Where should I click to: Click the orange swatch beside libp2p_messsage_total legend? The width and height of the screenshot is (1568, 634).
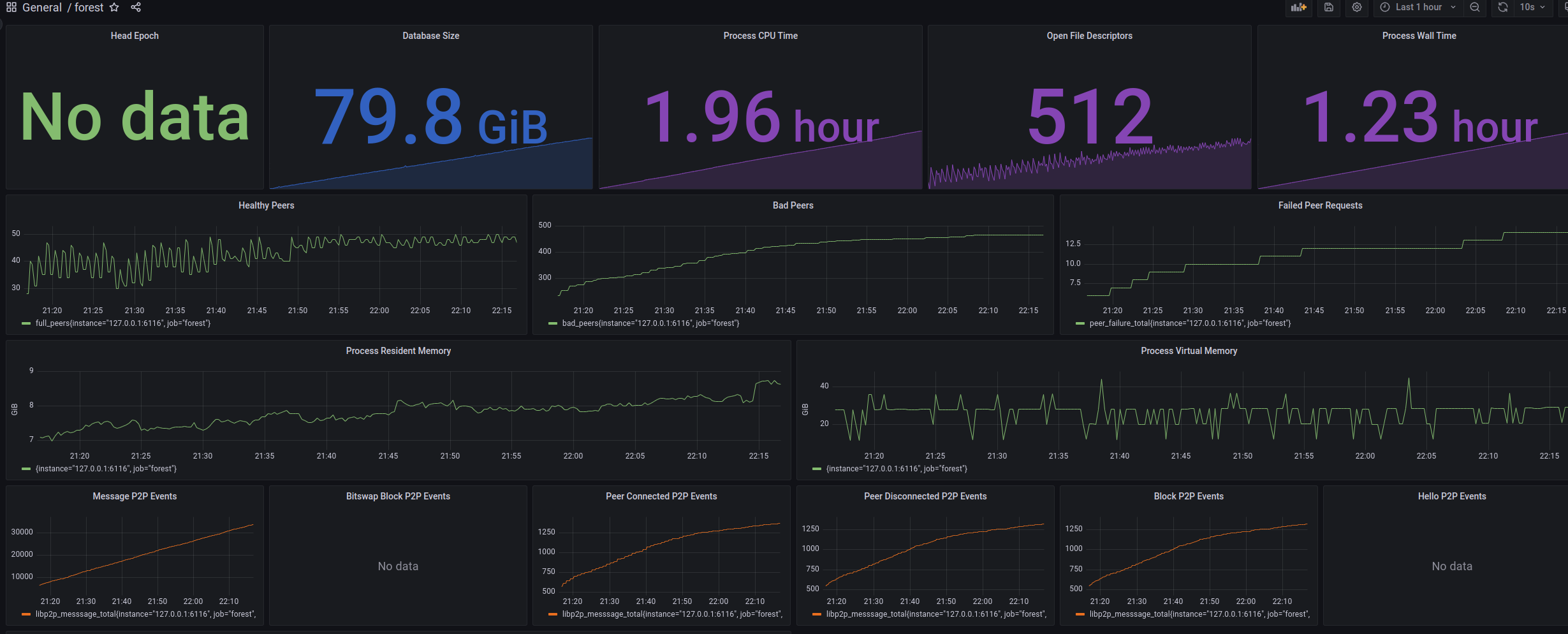(26, 614)
